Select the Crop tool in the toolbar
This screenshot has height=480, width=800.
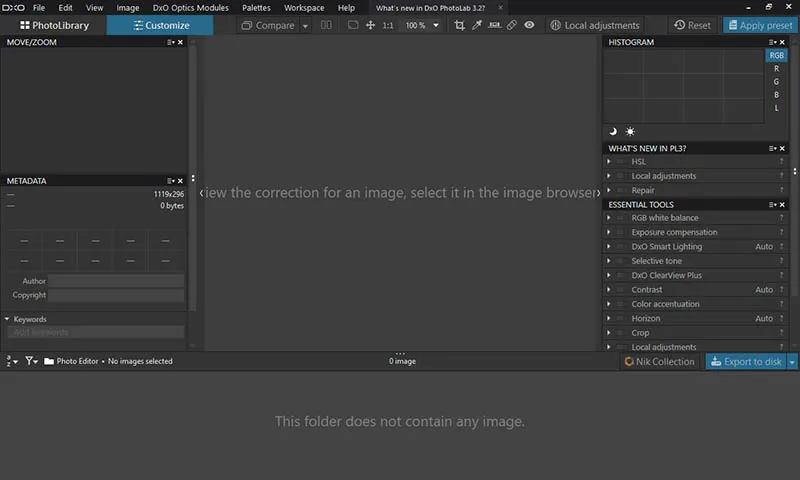click(x=460, y=25)
